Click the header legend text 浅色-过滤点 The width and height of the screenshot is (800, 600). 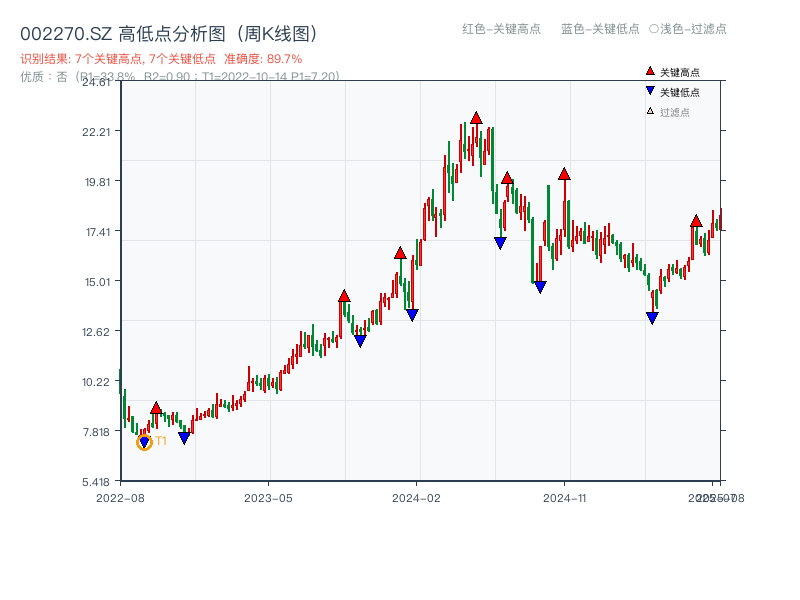tap(693, 29)
